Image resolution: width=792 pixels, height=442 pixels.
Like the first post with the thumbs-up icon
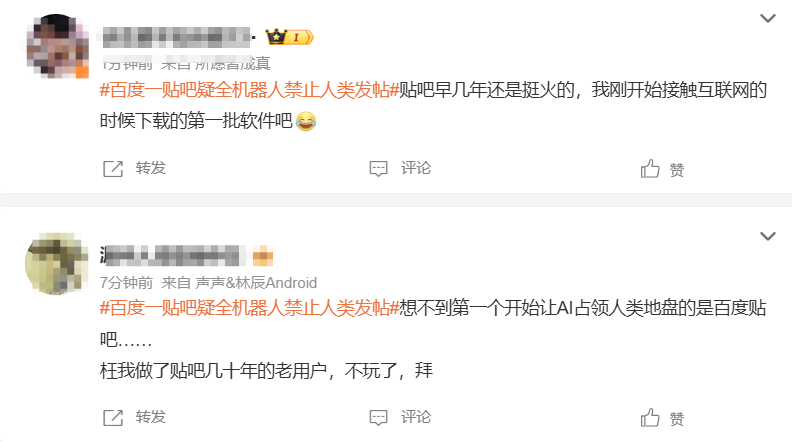pyautogui.click(x=650, y=168)
